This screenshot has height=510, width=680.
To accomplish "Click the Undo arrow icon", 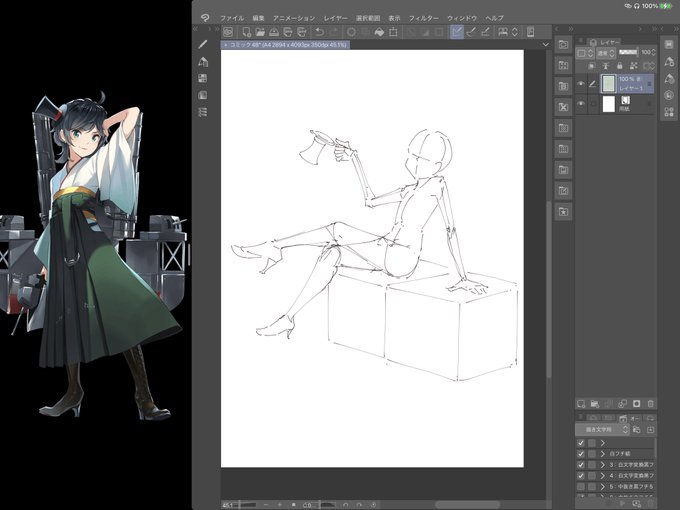I will point(320,32).
